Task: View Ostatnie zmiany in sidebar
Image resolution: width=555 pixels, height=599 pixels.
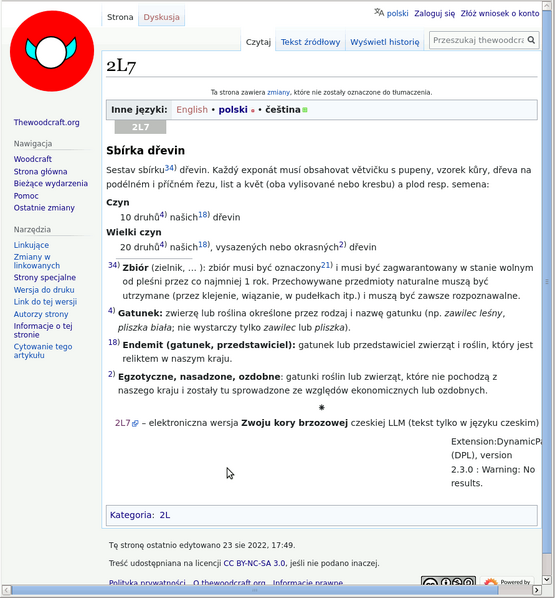Action: tap(44, 208)
